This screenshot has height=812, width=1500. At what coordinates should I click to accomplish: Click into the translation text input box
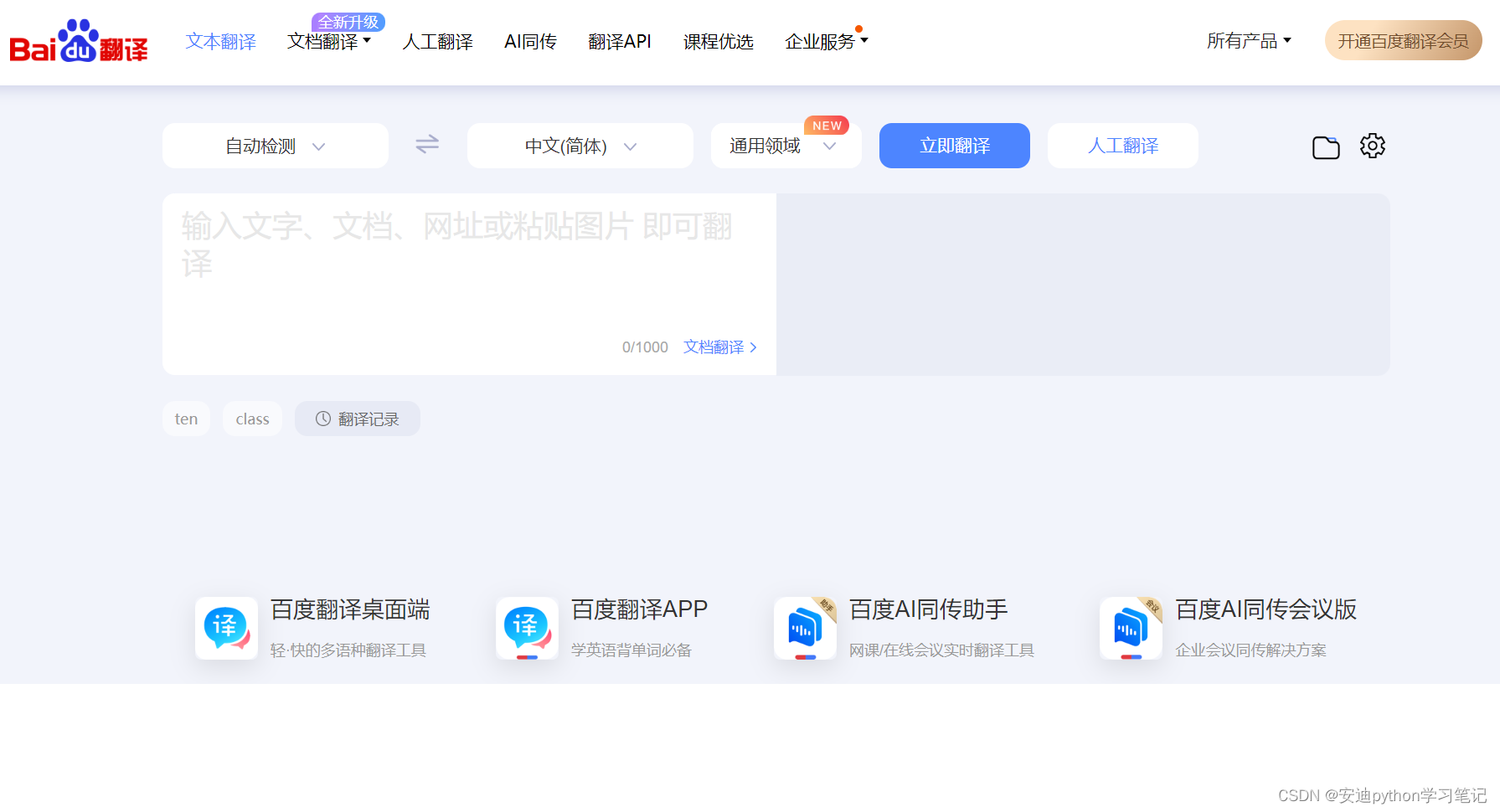469,284
